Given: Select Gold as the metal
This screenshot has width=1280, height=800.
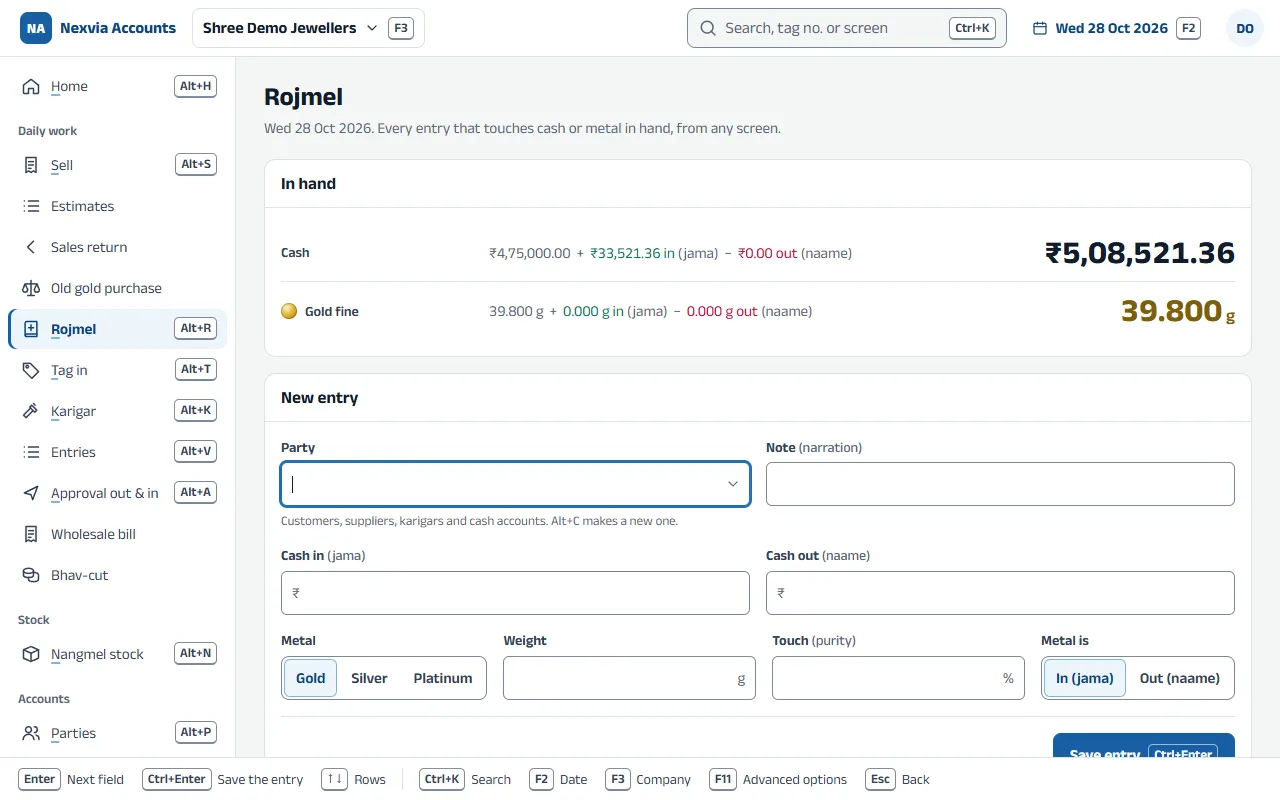Looking at the screenshot, I should [x=310, y=678].
